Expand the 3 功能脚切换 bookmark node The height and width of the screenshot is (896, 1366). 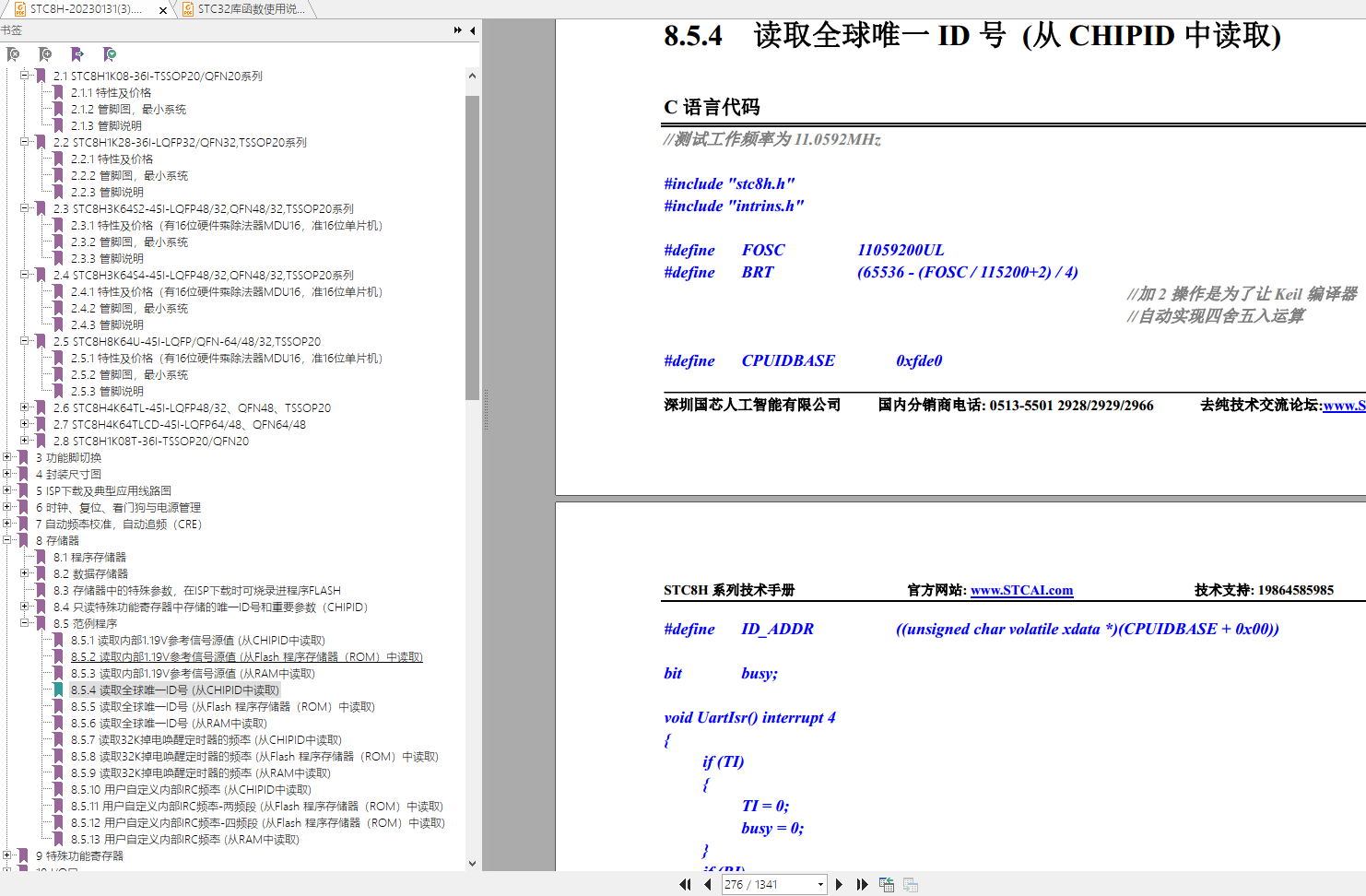7,457
